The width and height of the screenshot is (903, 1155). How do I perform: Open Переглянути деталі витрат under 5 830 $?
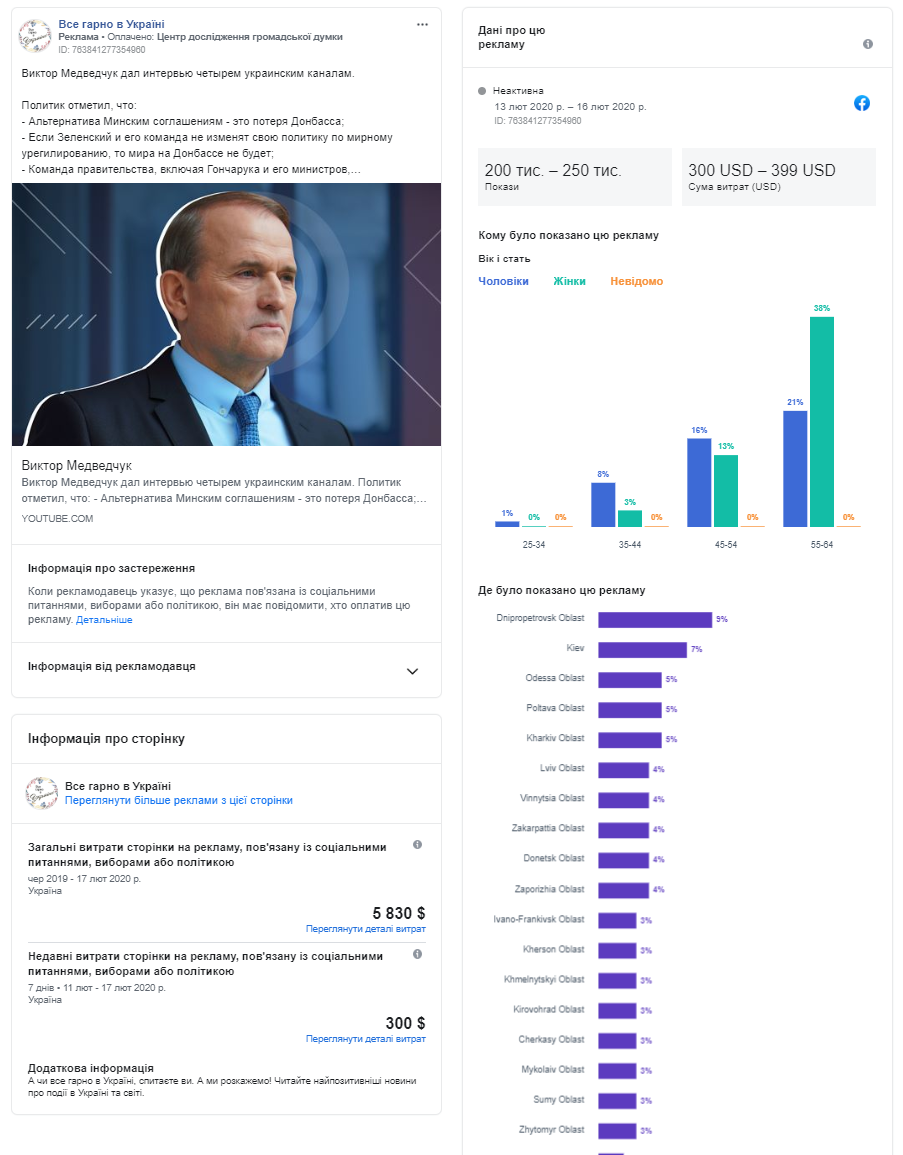click(x=365, y=929)
